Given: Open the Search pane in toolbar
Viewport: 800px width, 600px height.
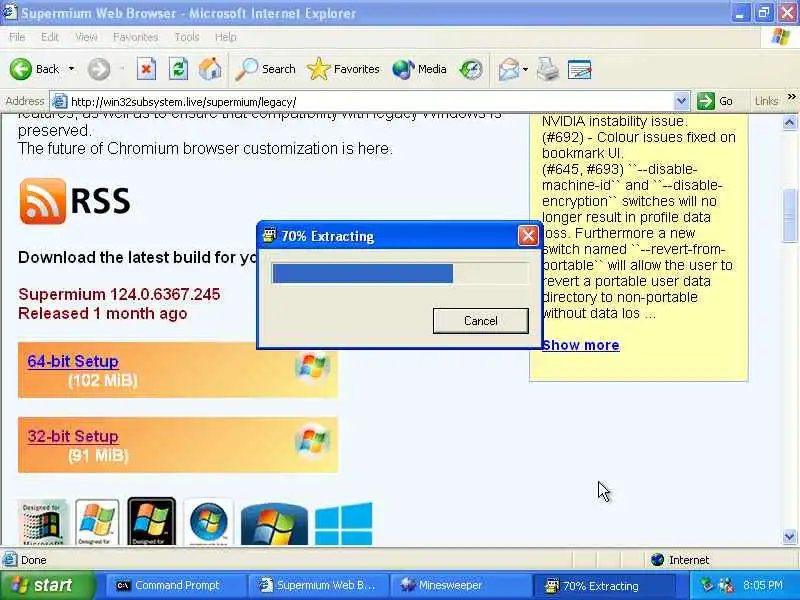Looking at the screenshot, I should pos(265,69).
